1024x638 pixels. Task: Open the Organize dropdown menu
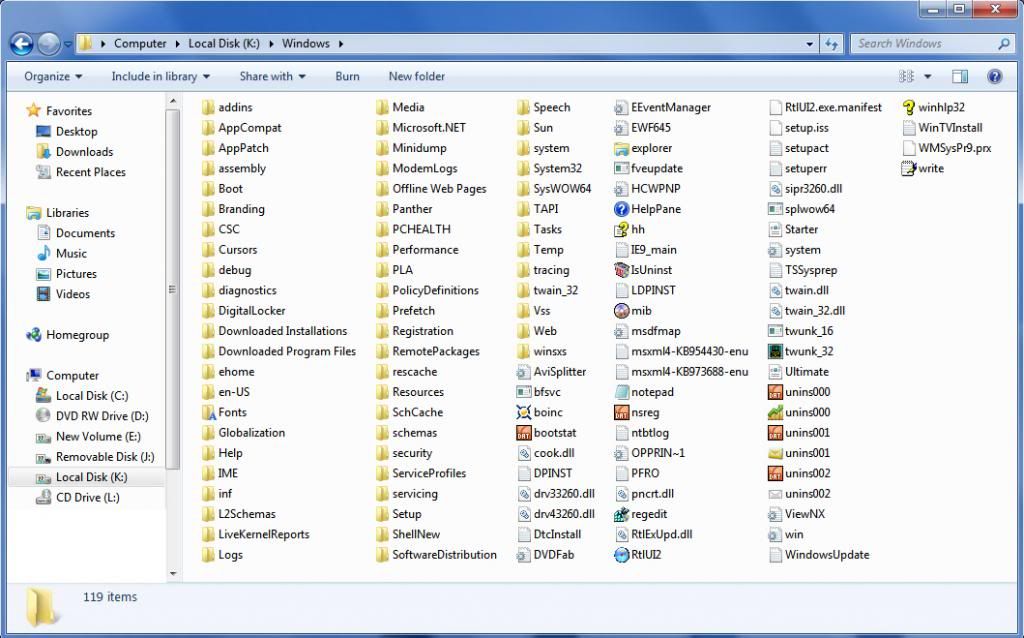pyautogui.click(x=53, y=76)
